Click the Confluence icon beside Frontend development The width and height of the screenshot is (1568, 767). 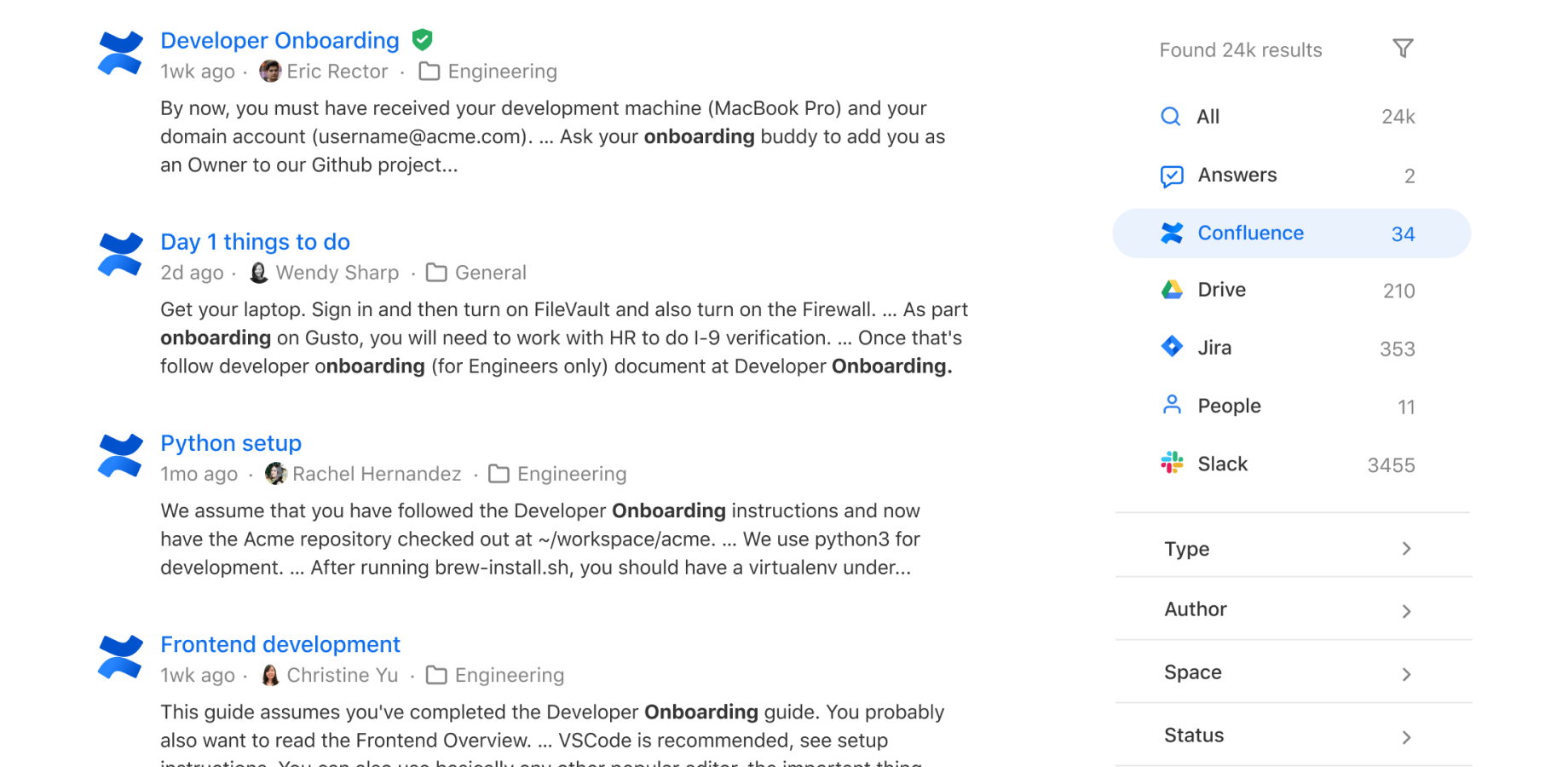point(120,656)
